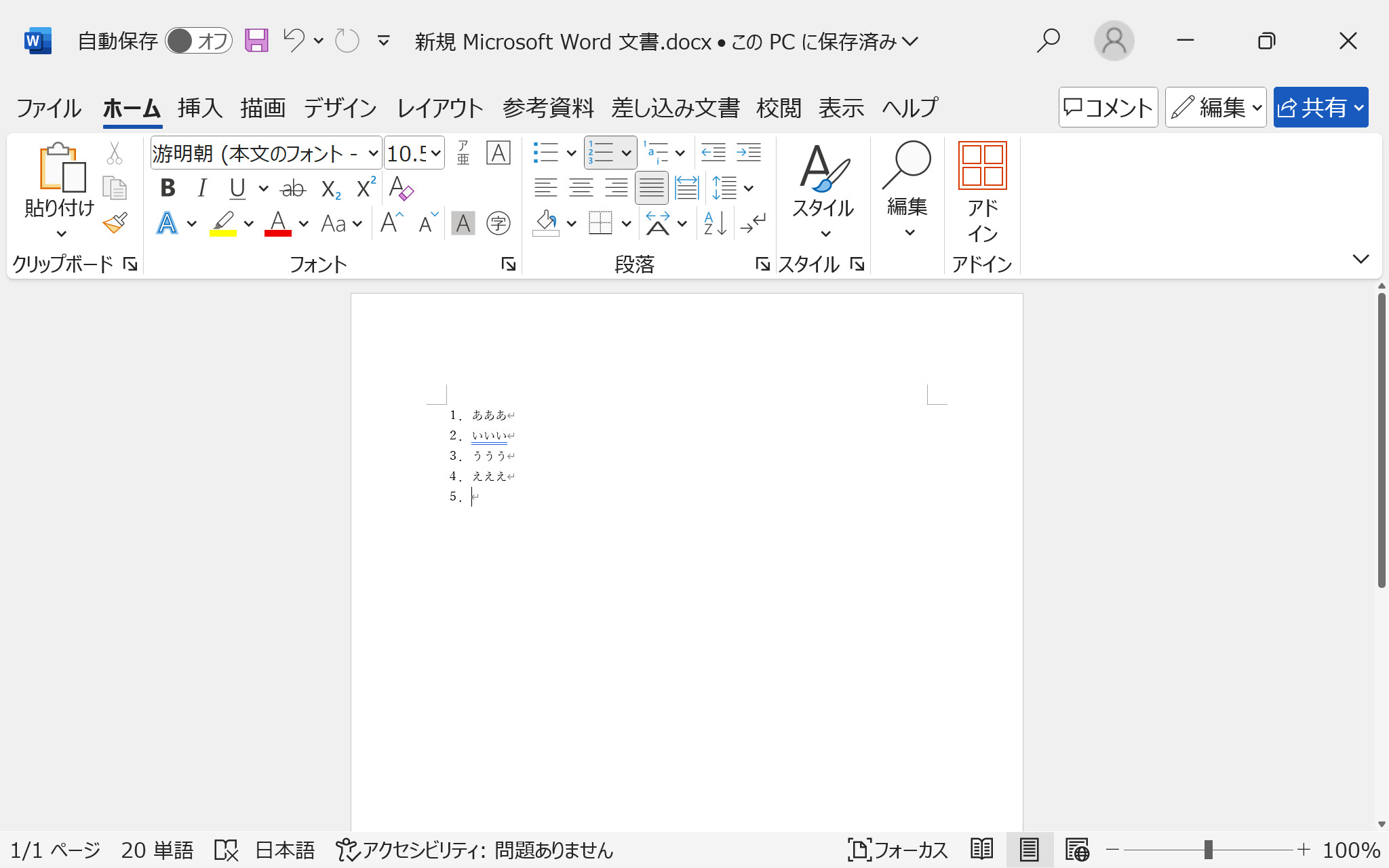
Task: Align text right
Action: click(617, 188)
